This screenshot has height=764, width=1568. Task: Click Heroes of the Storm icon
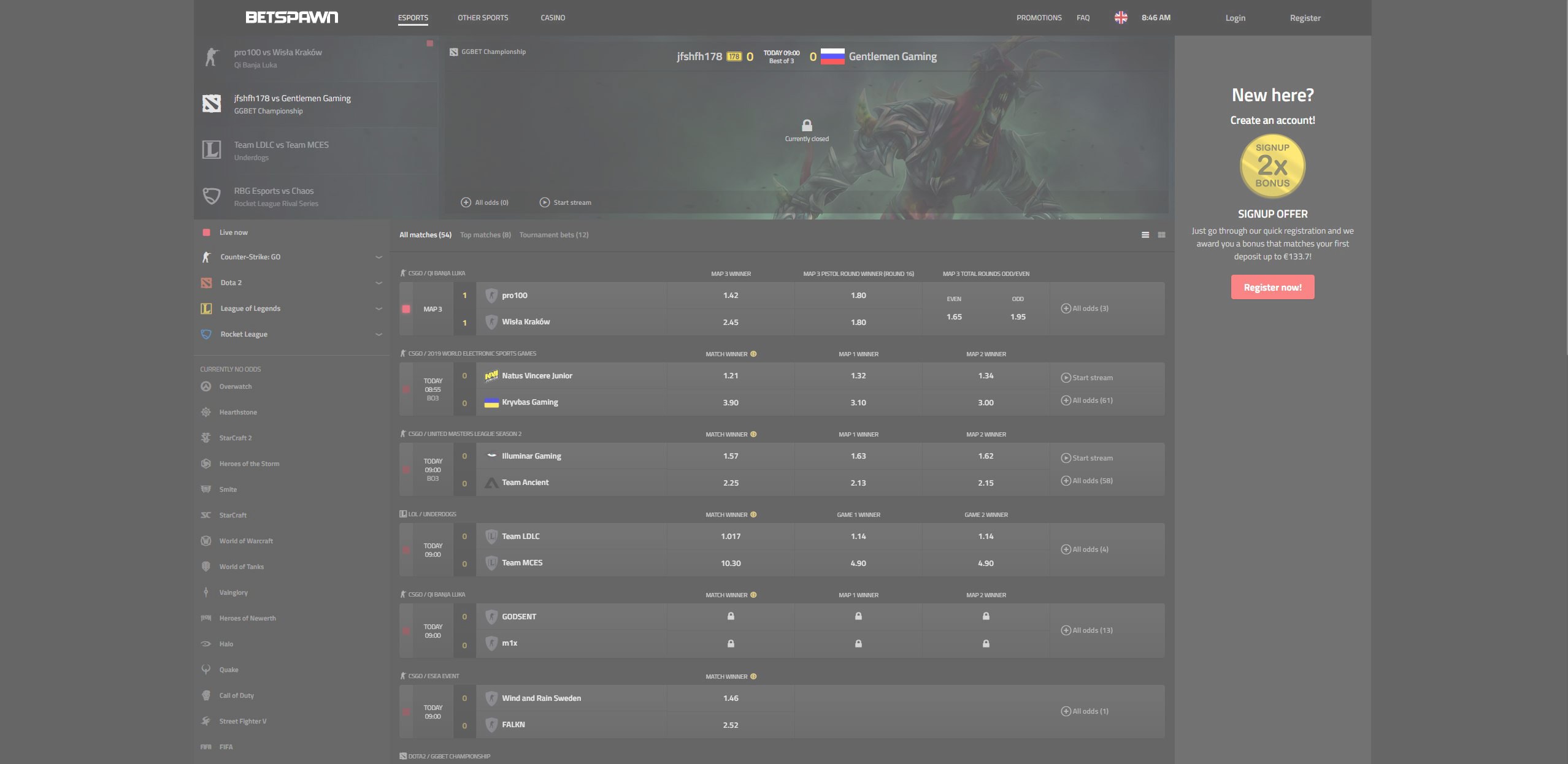point(206,464)
